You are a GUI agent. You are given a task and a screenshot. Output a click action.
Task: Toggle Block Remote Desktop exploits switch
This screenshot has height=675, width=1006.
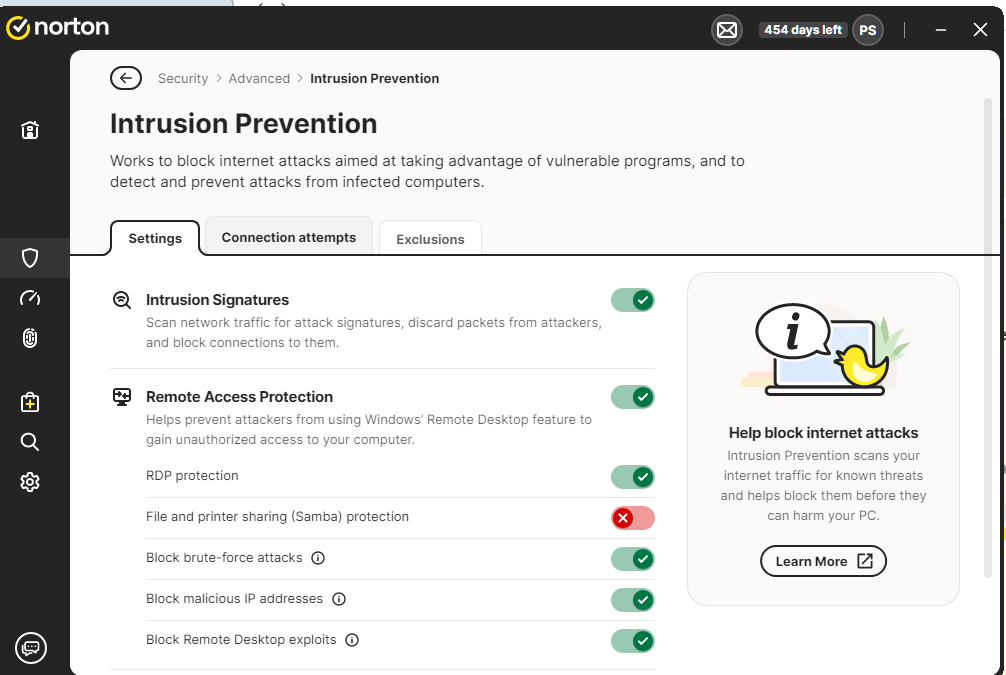coord(633,641)
